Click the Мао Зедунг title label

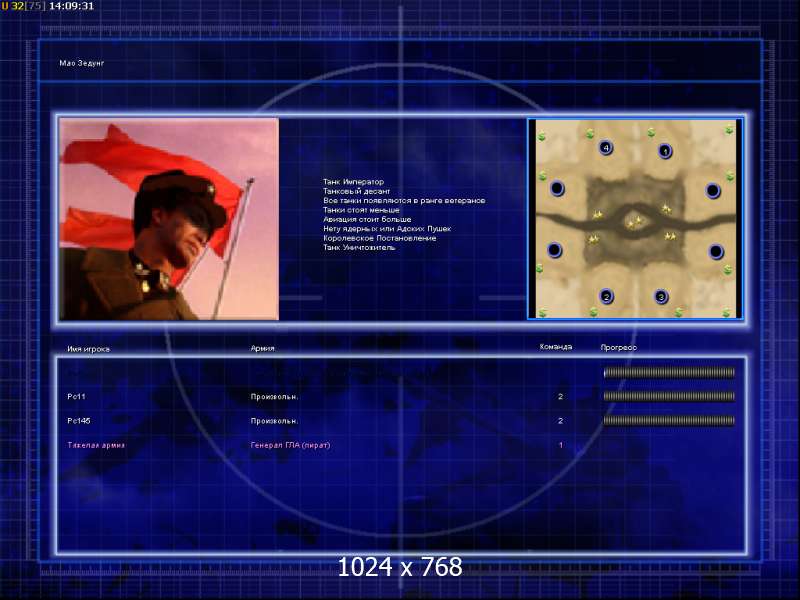[x=82, y=63]
